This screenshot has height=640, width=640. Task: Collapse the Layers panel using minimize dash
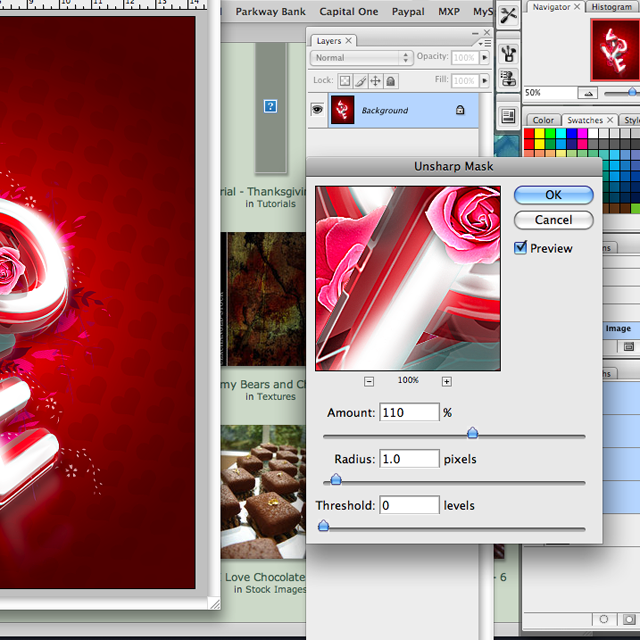tap(475, 33)
